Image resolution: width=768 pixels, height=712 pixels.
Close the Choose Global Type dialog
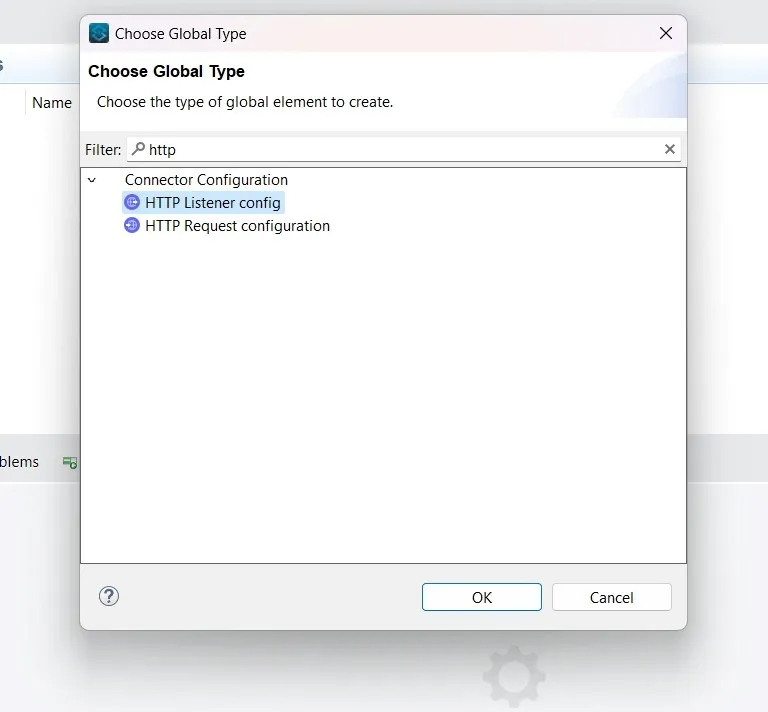point(666,33)
